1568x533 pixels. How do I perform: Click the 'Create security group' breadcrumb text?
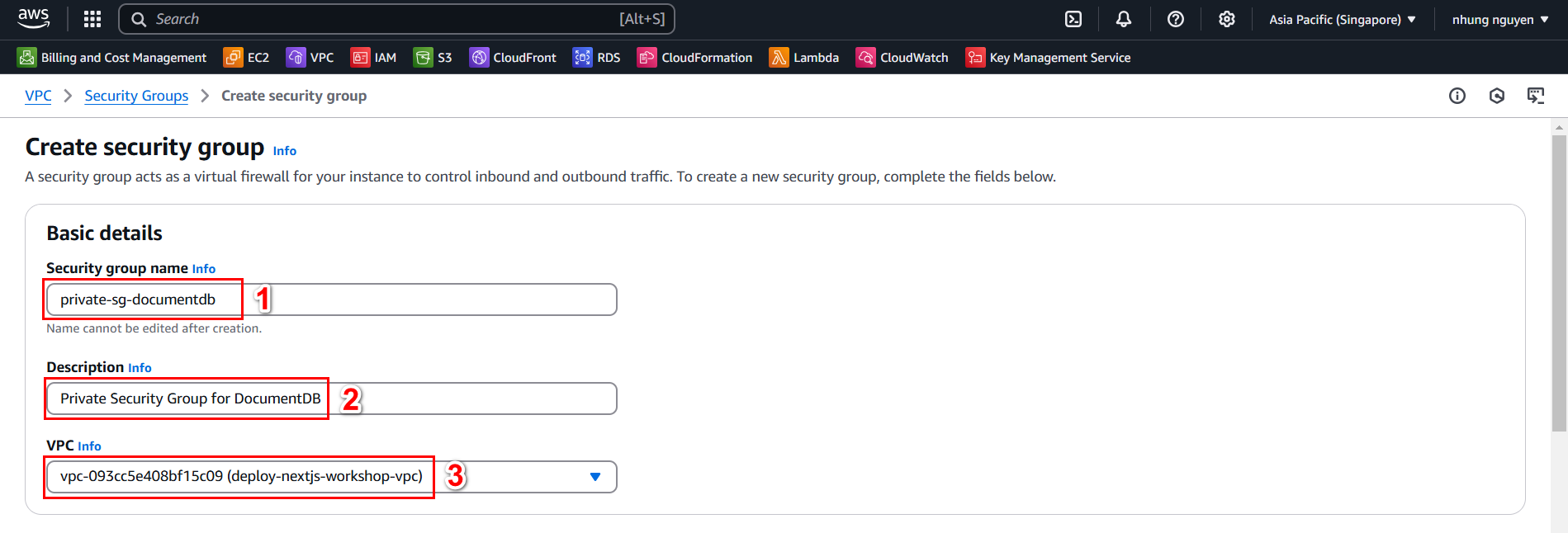[x=294, y=96]
